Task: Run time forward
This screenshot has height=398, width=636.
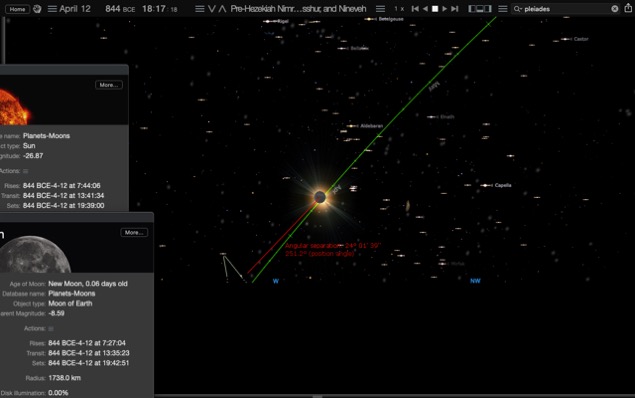Action: [x=445, y=9]
